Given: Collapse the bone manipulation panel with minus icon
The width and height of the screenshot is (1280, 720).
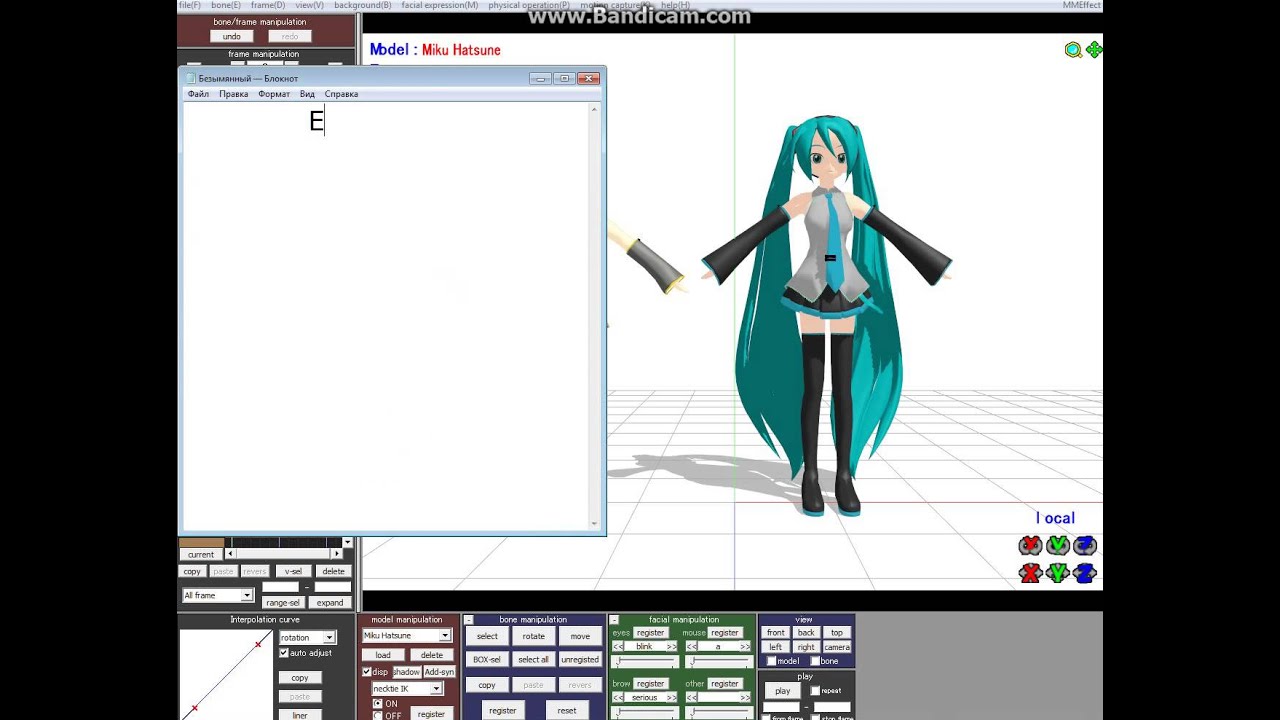Looking at the screenshot, I should [x=468, y=620].
